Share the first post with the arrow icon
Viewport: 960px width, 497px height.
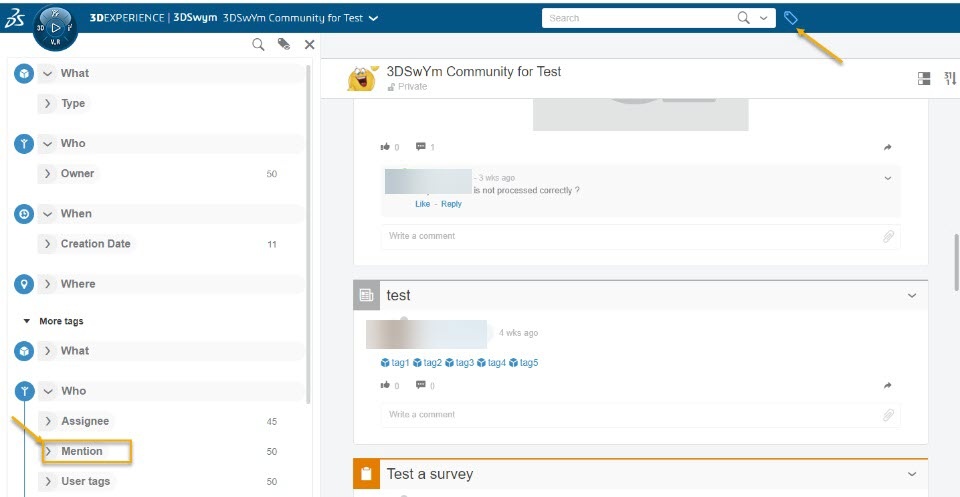(888, 148)
